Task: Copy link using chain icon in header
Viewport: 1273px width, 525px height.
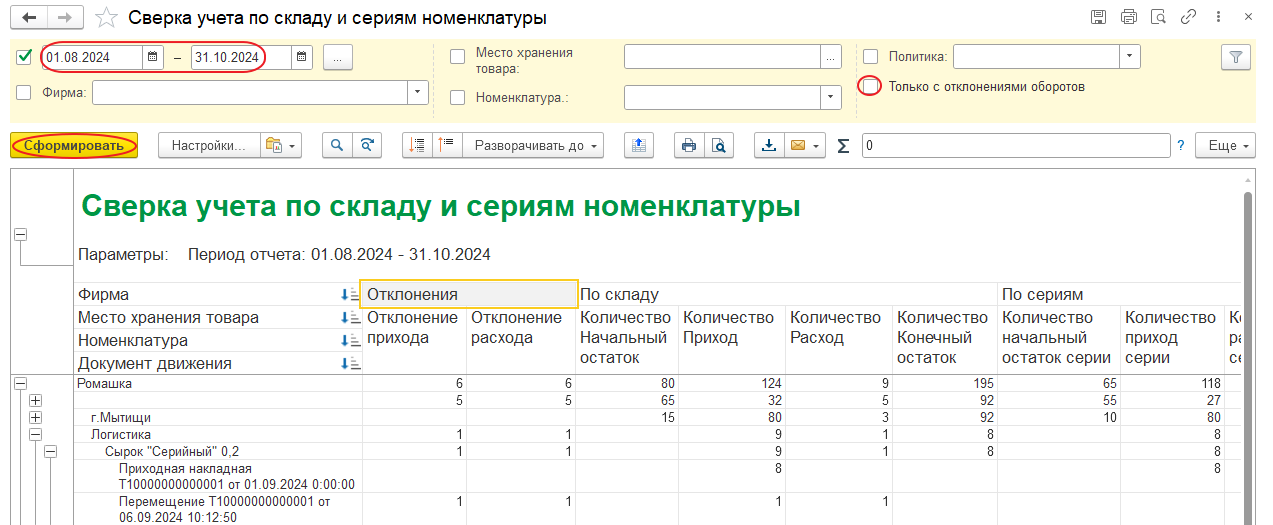Action: coord(1189,17)
